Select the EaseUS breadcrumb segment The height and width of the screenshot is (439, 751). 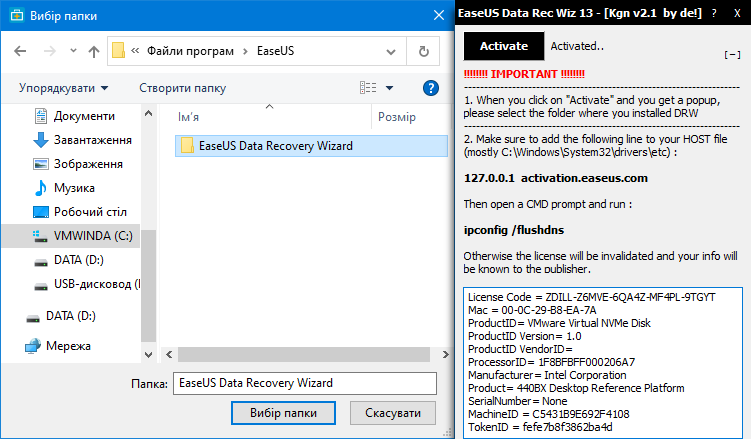point(275,51)
